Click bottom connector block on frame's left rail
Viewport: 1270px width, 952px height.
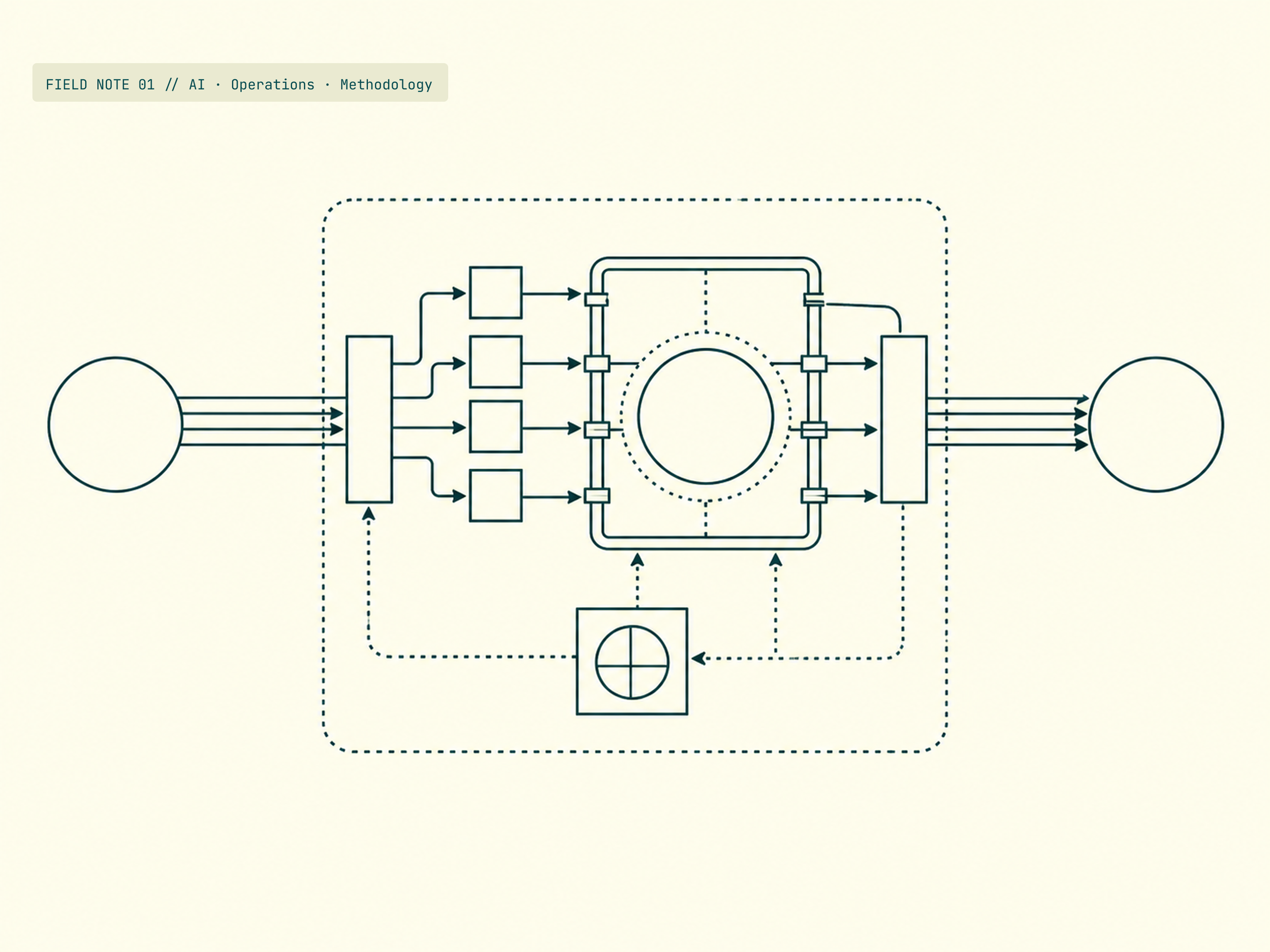coord(596,496)
